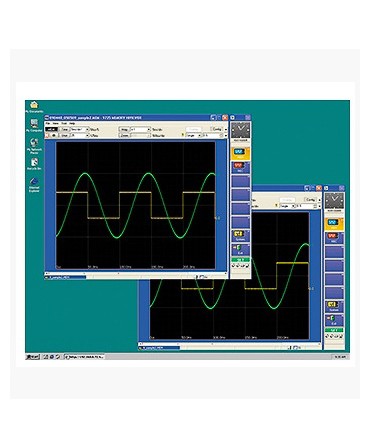Click the green status bar in front side panel
The height and width of the screenshot is (448, 370).
click(240, 260)
